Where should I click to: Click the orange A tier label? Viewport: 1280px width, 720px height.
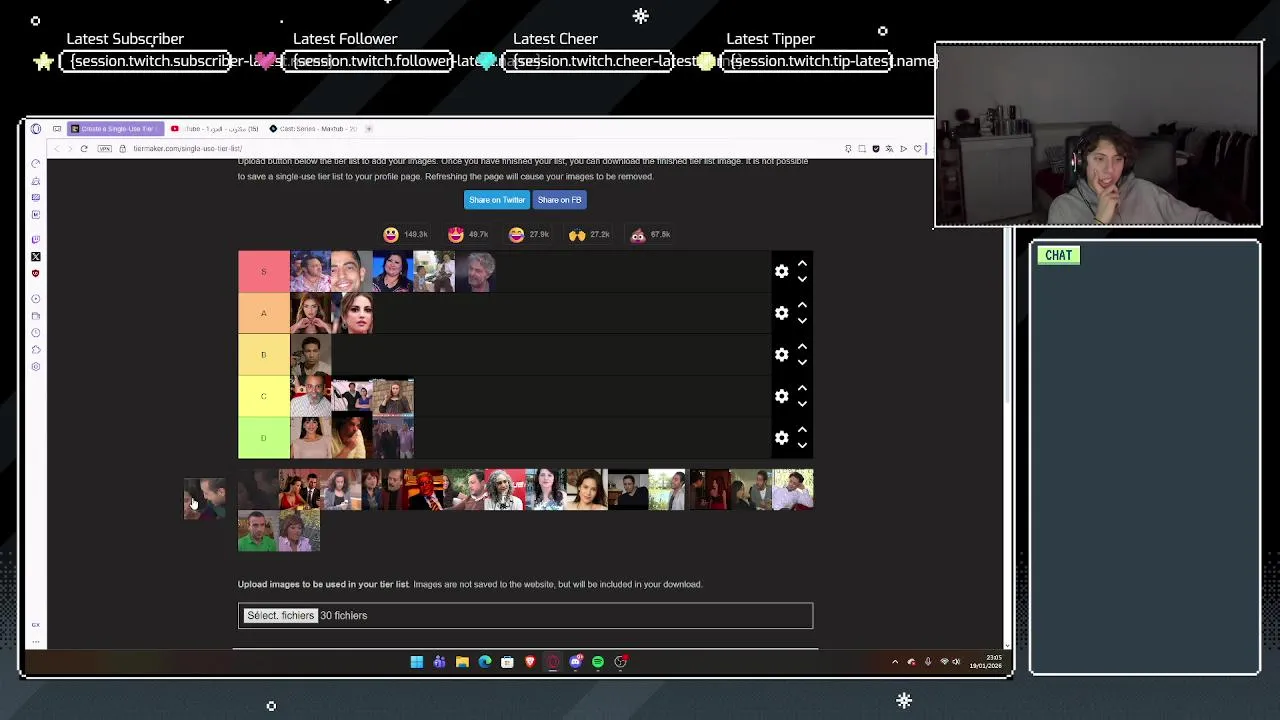pos(264,313)
